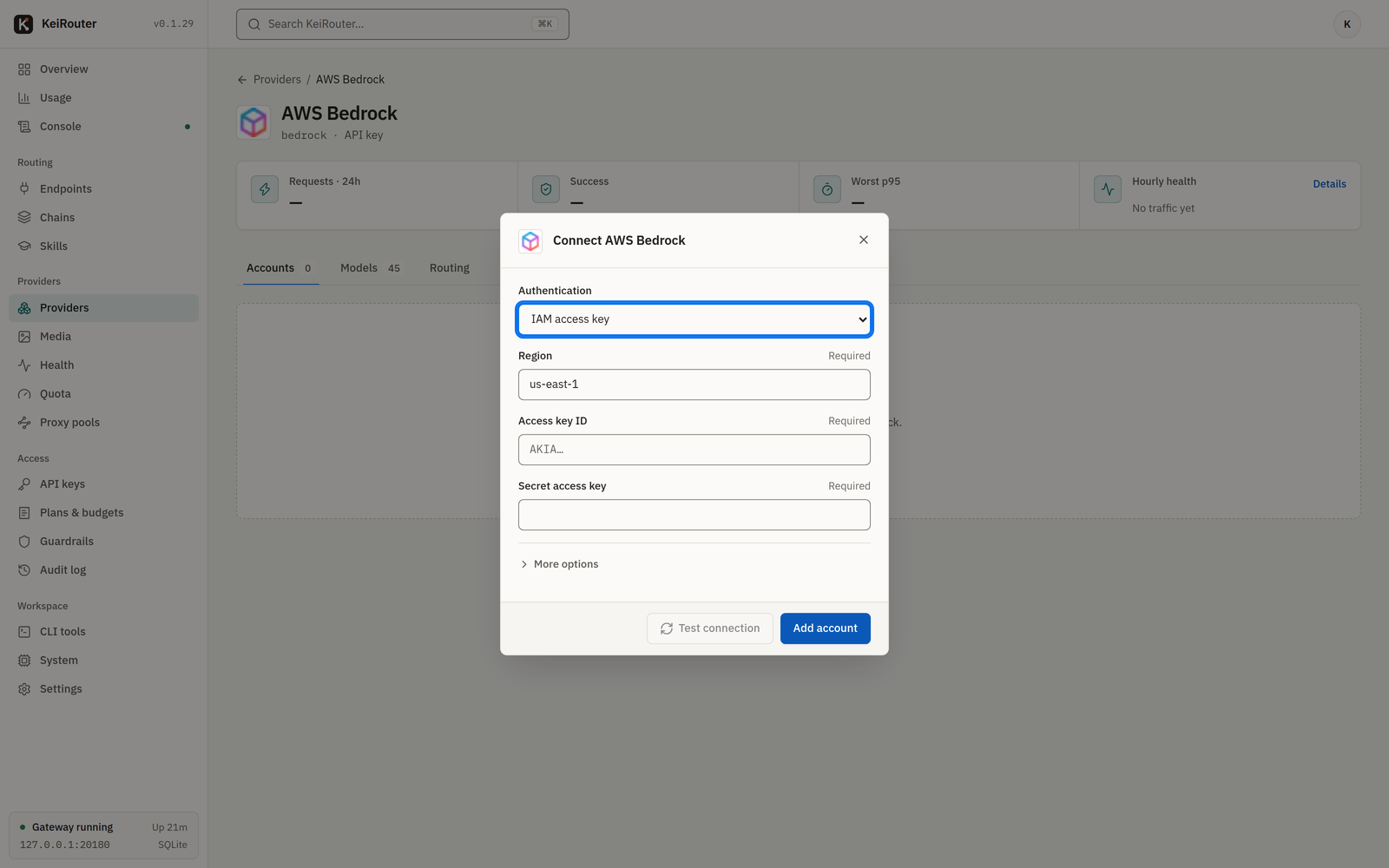1389x868 pixels.
Task: Click the KeiRouter logo
Action: (x=23, y=24)
